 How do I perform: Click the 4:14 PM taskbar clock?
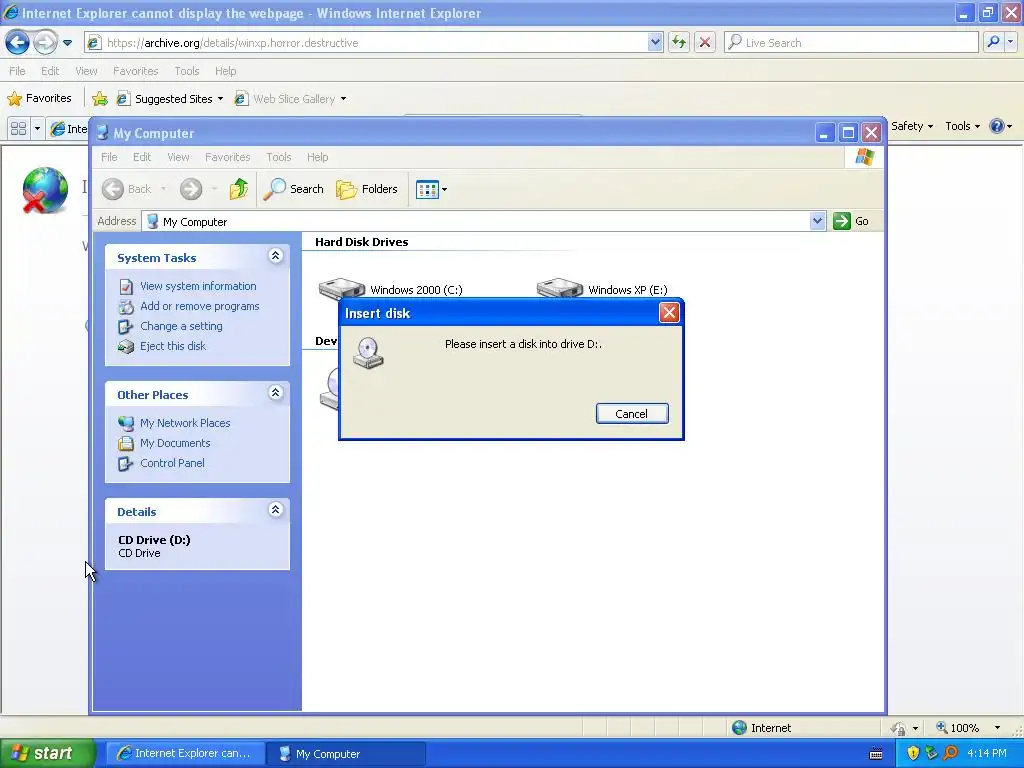[987, 754]
